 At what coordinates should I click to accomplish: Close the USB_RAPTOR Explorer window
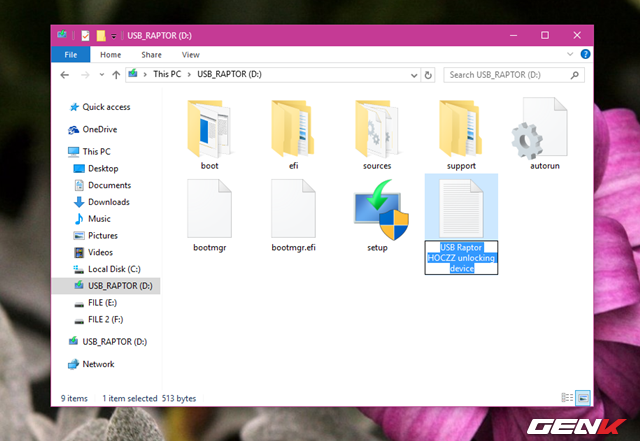(x=577, y=36)
